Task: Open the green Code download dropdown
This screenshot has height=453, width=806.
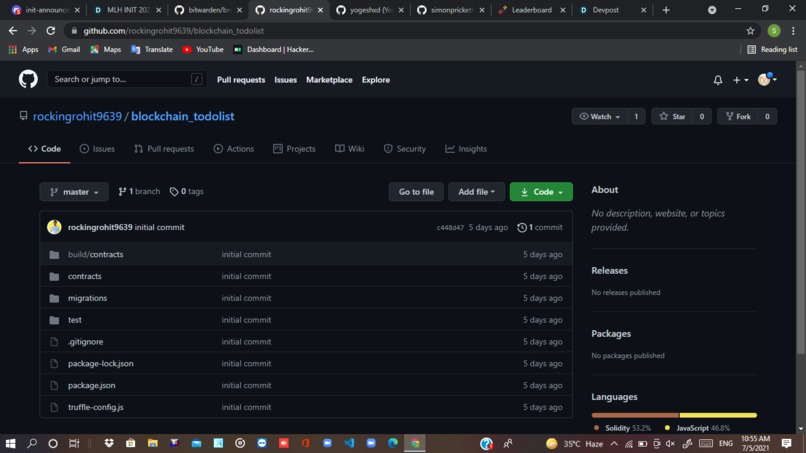Action: coord(541,192)
